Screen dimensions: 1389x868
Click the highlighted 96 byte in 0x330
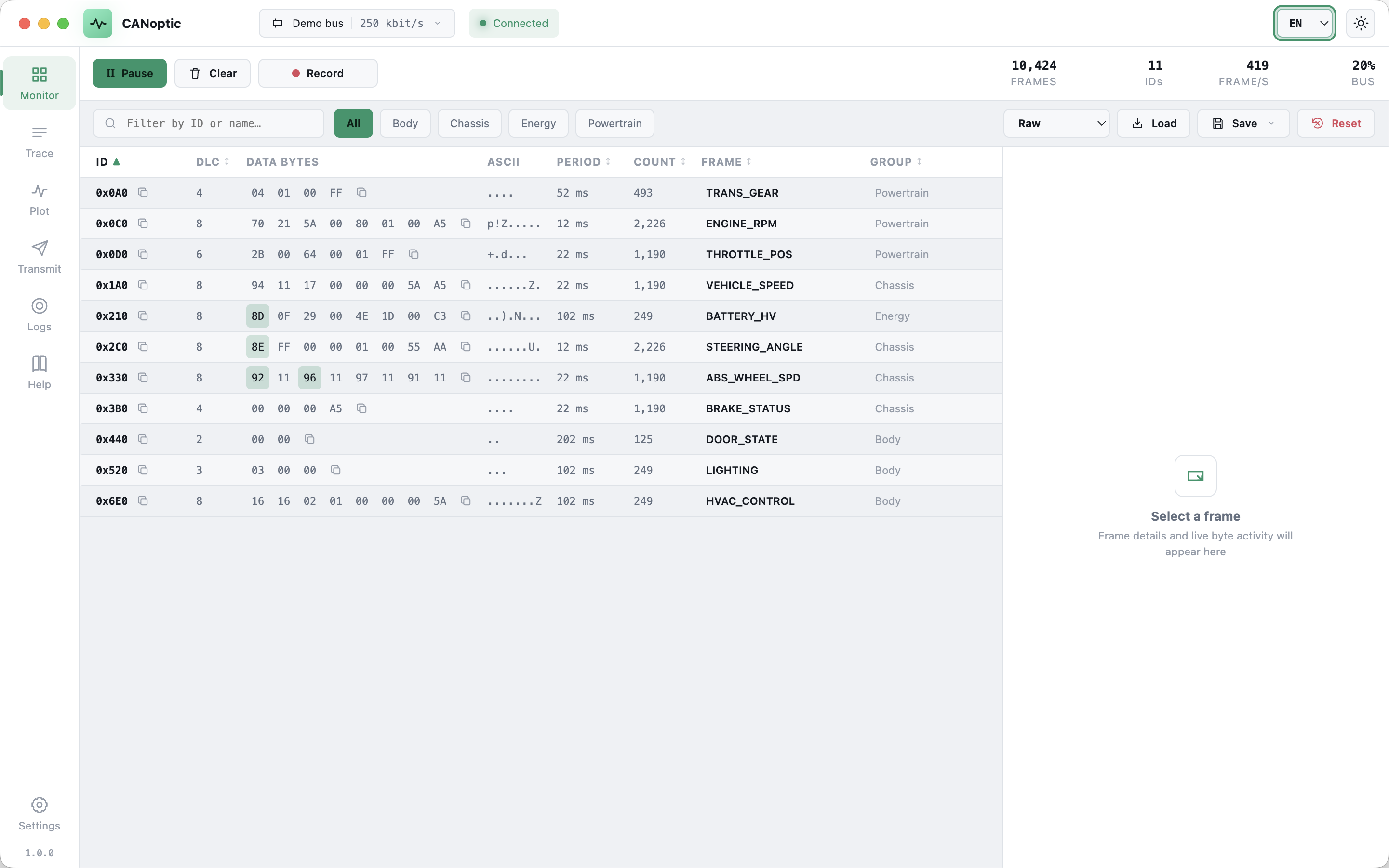[x=309, y=378]
